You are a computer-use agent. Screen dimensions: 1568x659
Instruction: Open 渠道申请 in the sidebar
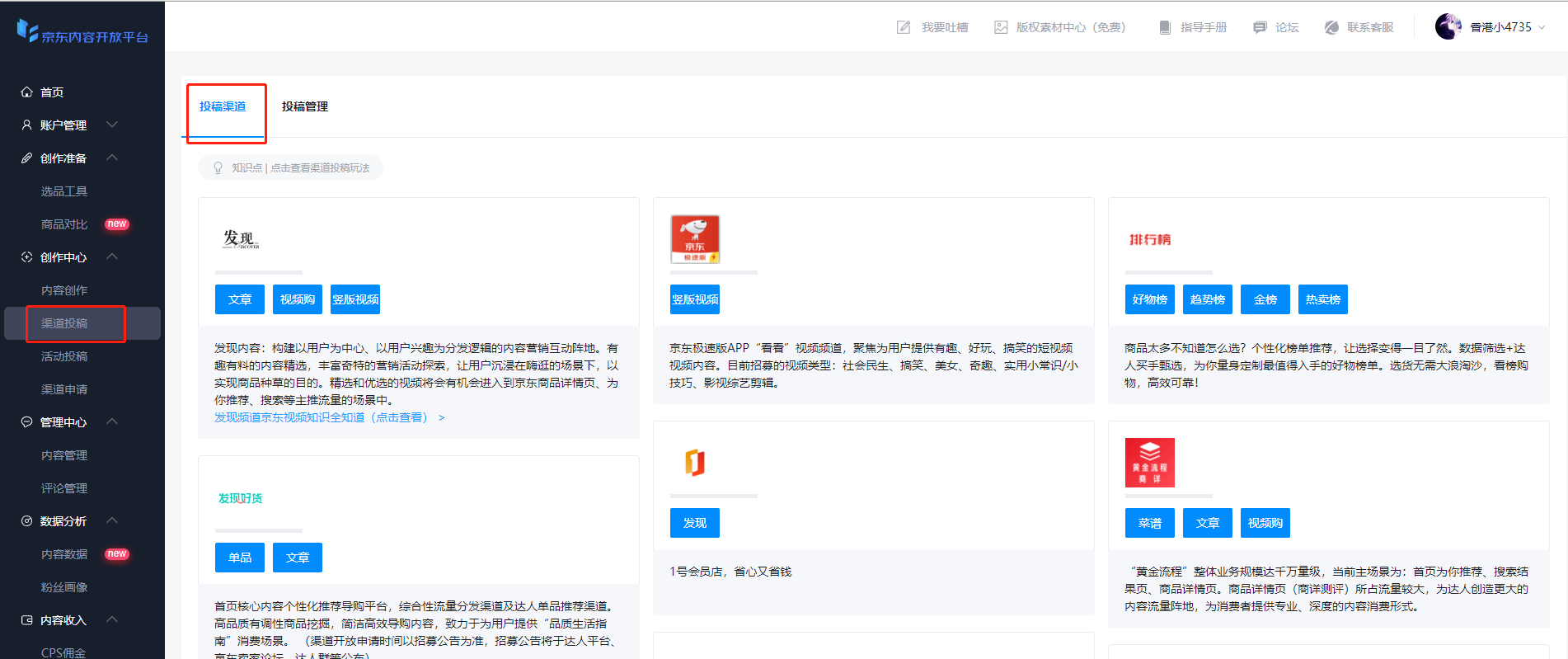[64, 389]
